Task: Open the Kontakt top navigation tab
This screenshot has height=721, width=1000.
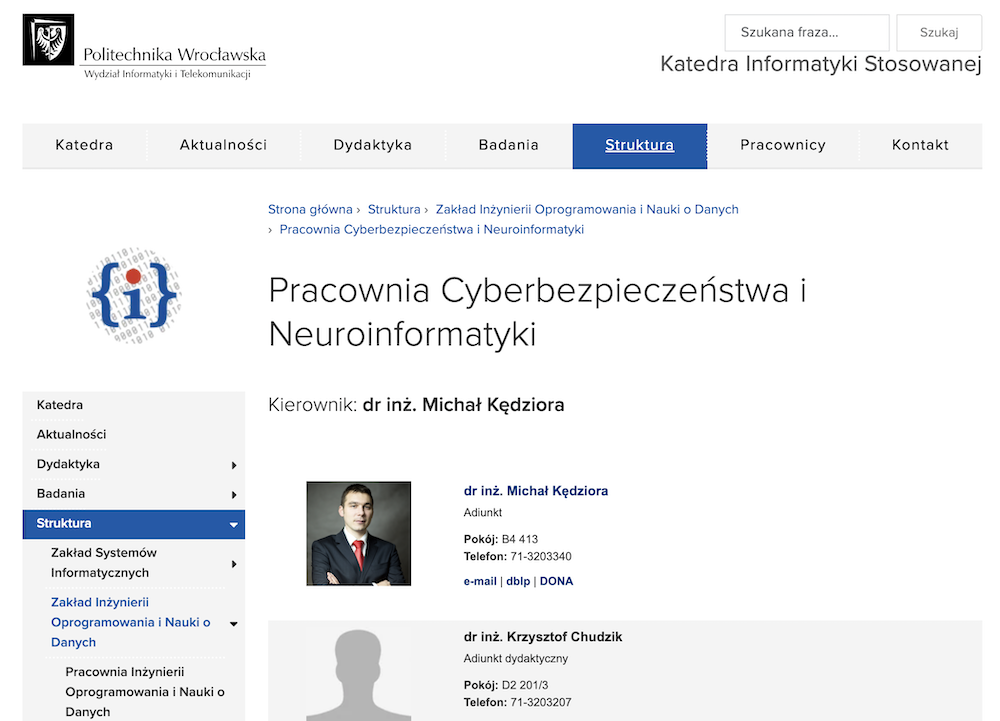Action: (x=920, y=145)
